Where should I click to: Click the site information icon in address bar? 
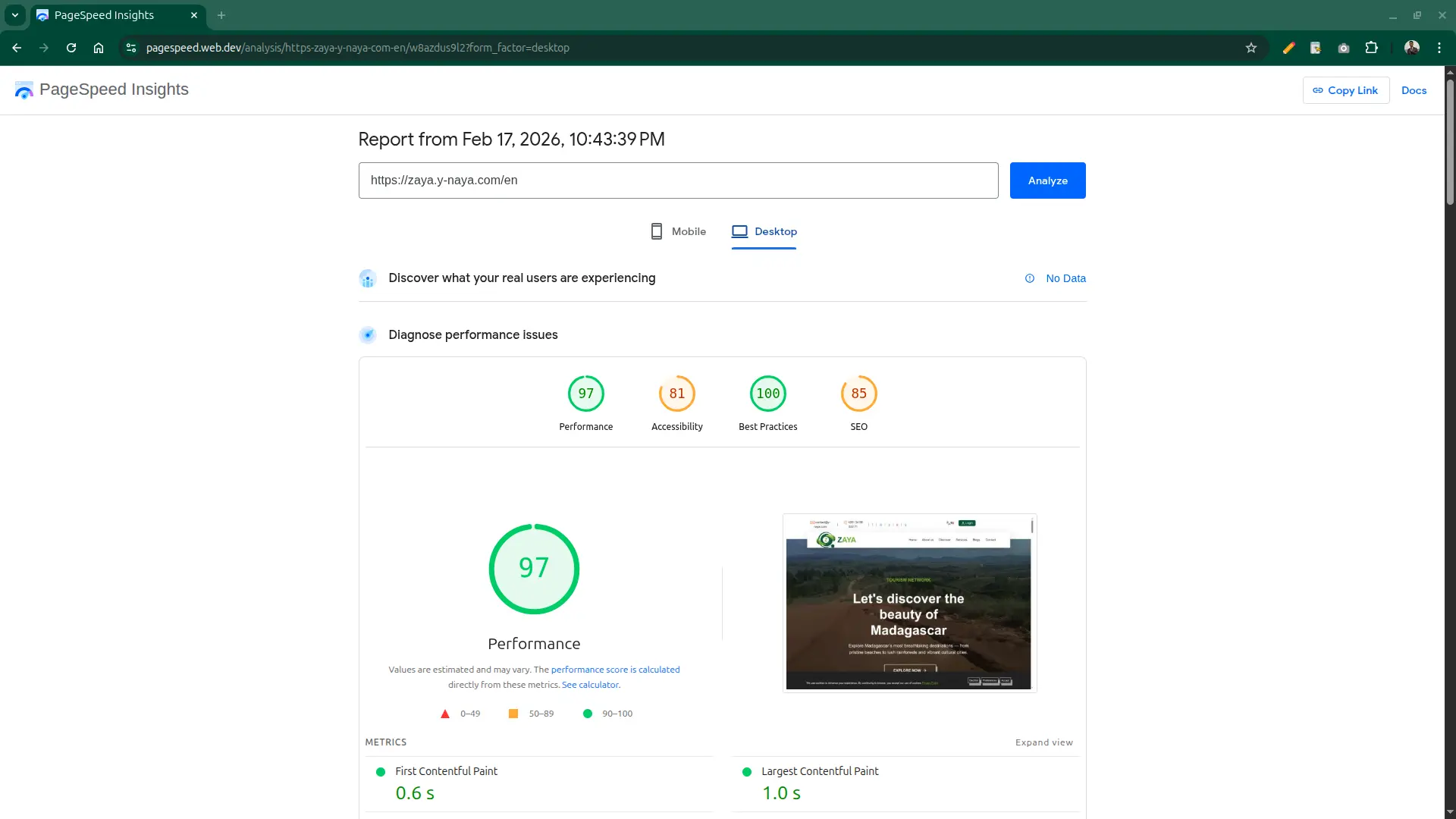pyautogui.click(x=131, y=48)
